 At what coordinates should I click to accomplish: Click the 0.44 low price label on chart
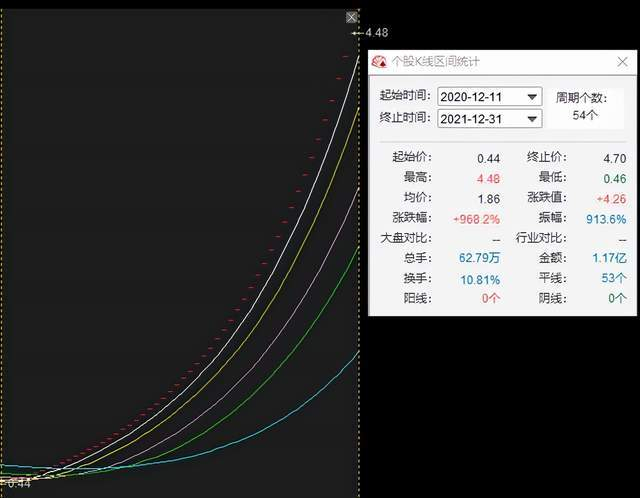click(x=19, y=483)
